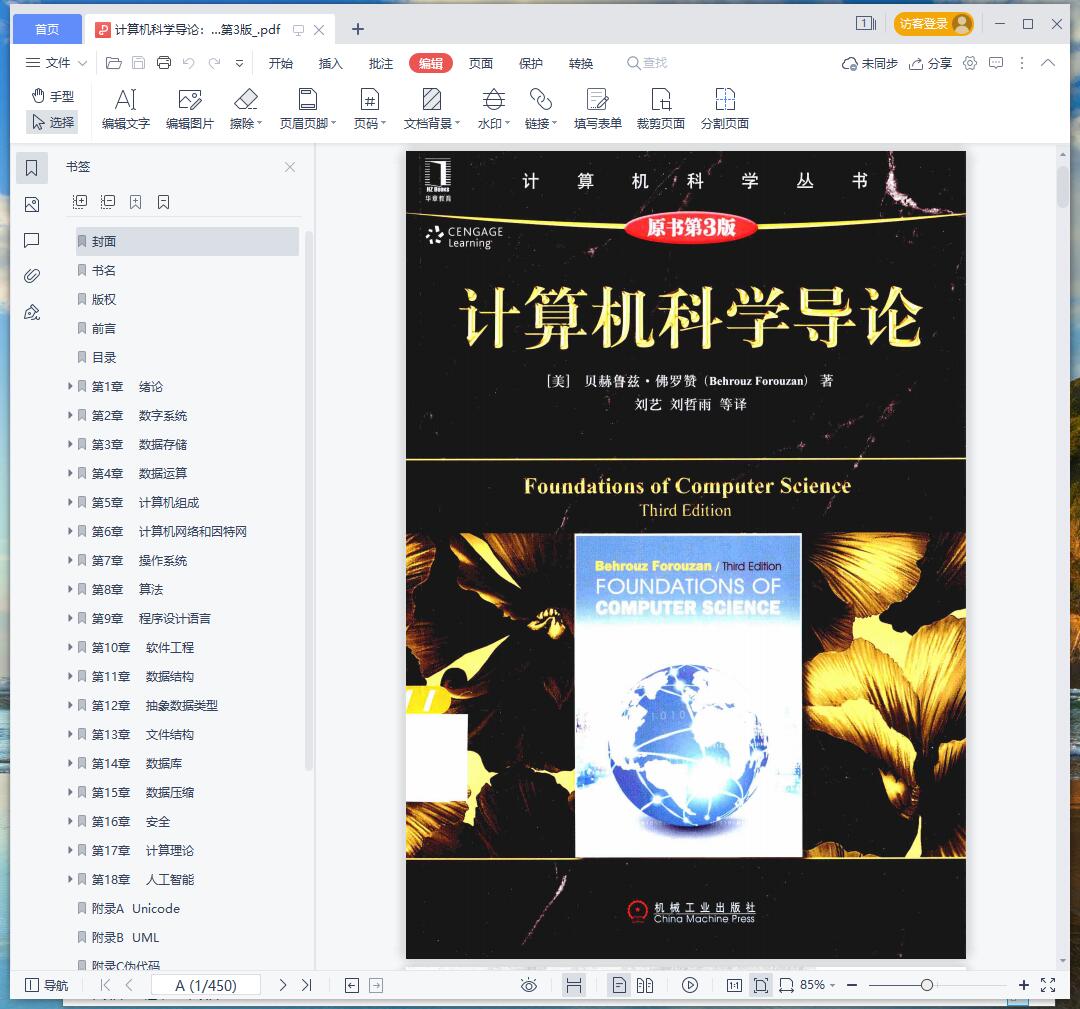Switch to 保护 tab
1080x1009 pixels.
pyautogui.click(x=530, y=63)
